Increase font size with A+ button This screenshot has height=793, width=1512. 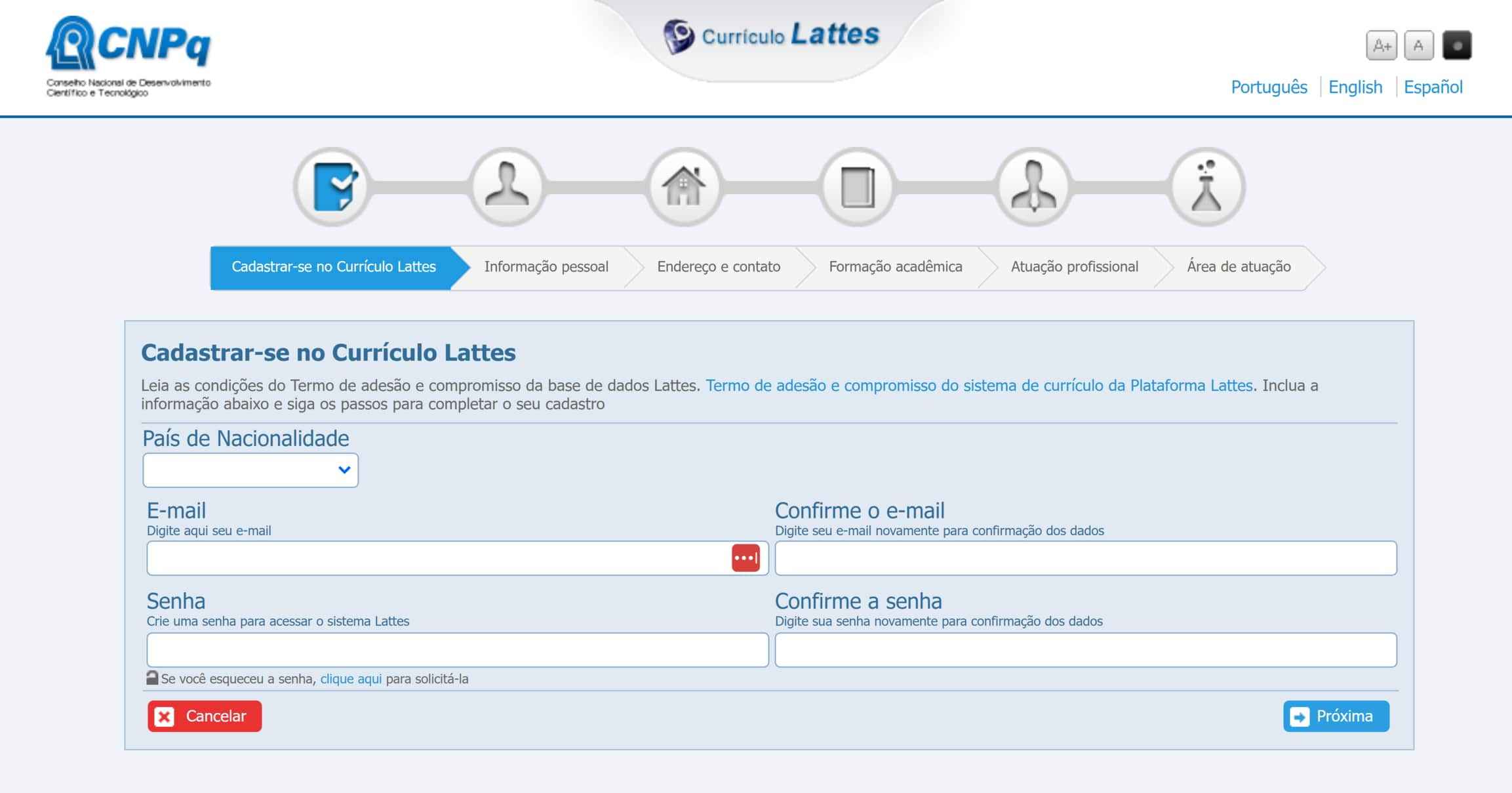[1382, 46]
